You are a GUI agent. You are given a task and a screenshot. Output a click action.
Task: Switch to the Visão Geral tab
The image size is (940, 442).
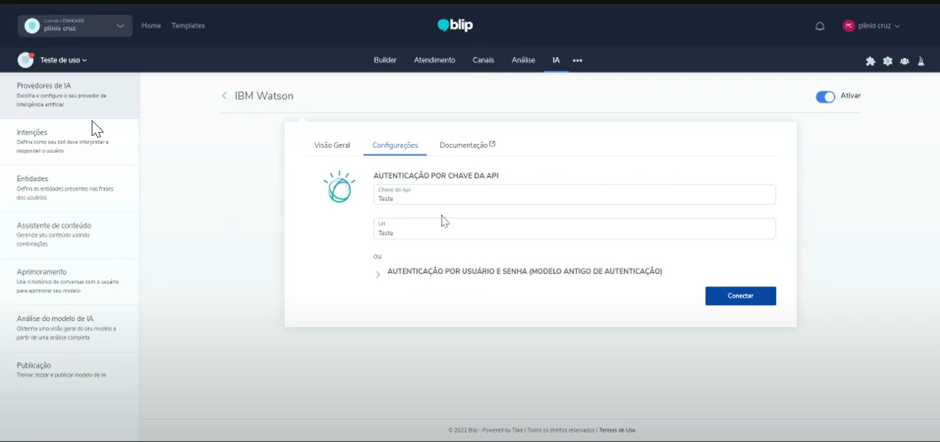pyautogui.click(x=332, y=145)
